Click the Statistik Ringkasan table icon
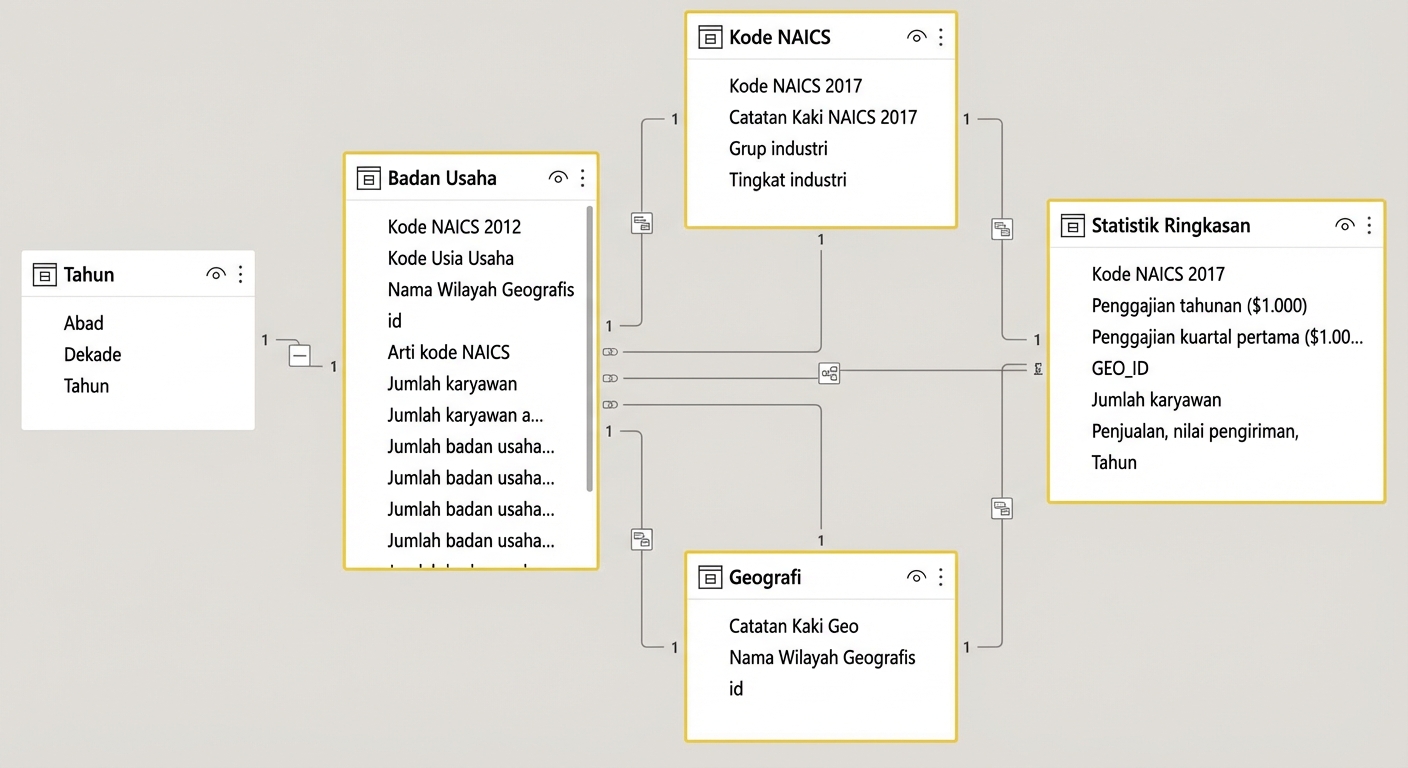 (1072, 225)
